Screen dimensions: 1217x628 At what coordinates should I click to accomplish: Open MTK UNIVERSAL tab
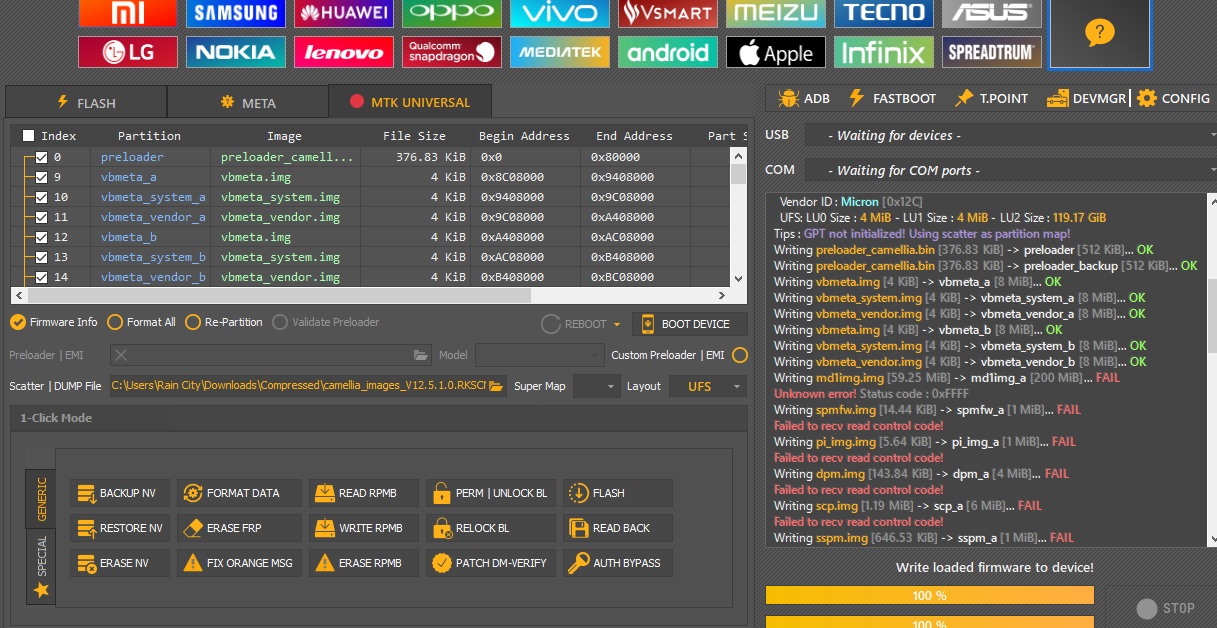pos(410,102)
